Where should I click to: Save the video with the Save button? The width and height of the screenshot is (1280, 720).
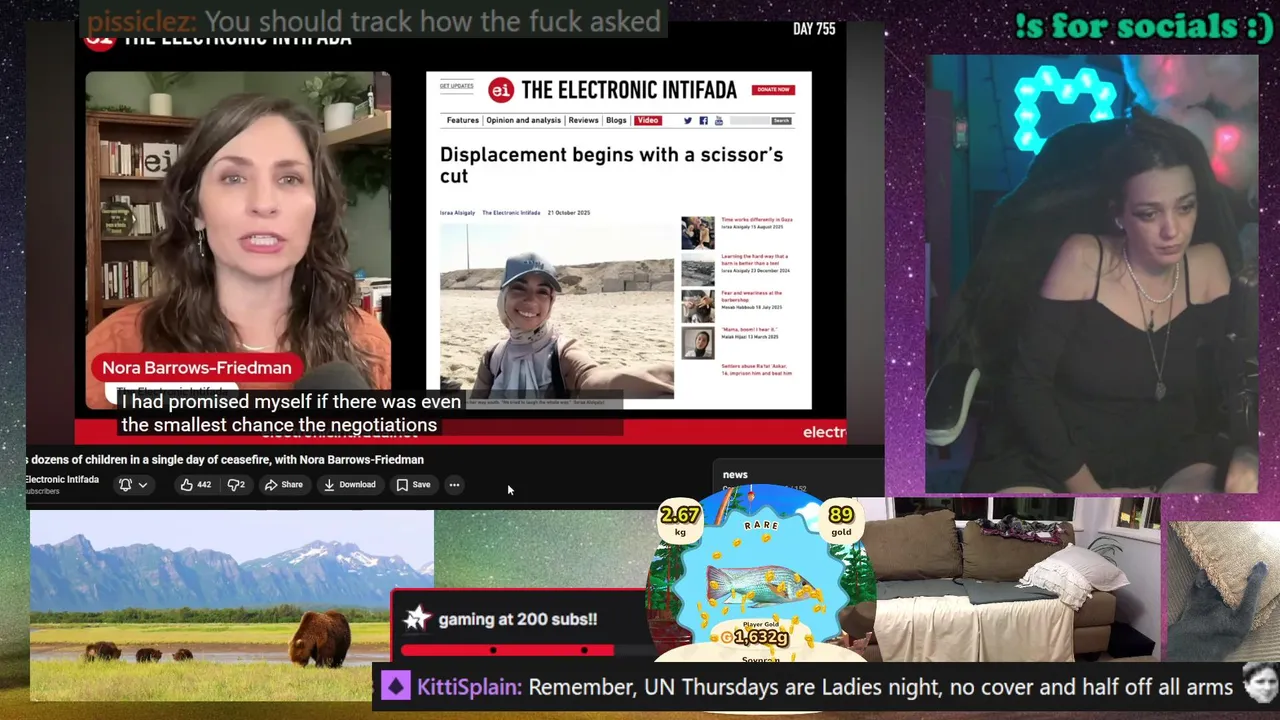(x=413, y=485)
